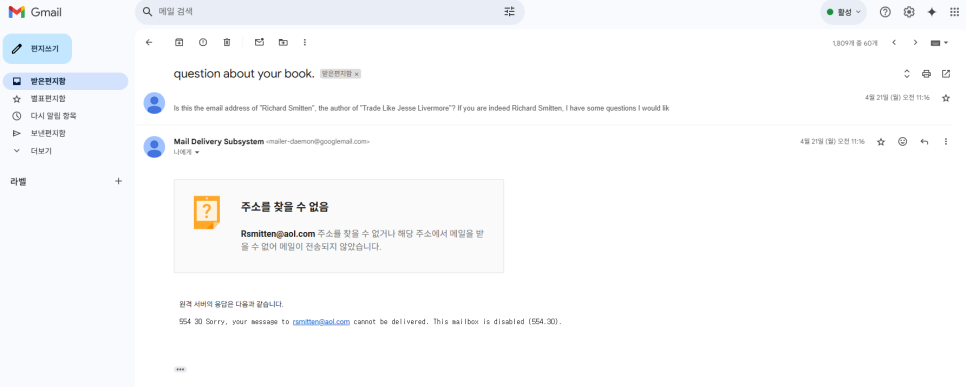
Task: Click the 편지쓰기 compose button
Action: [x=37, y=49]
